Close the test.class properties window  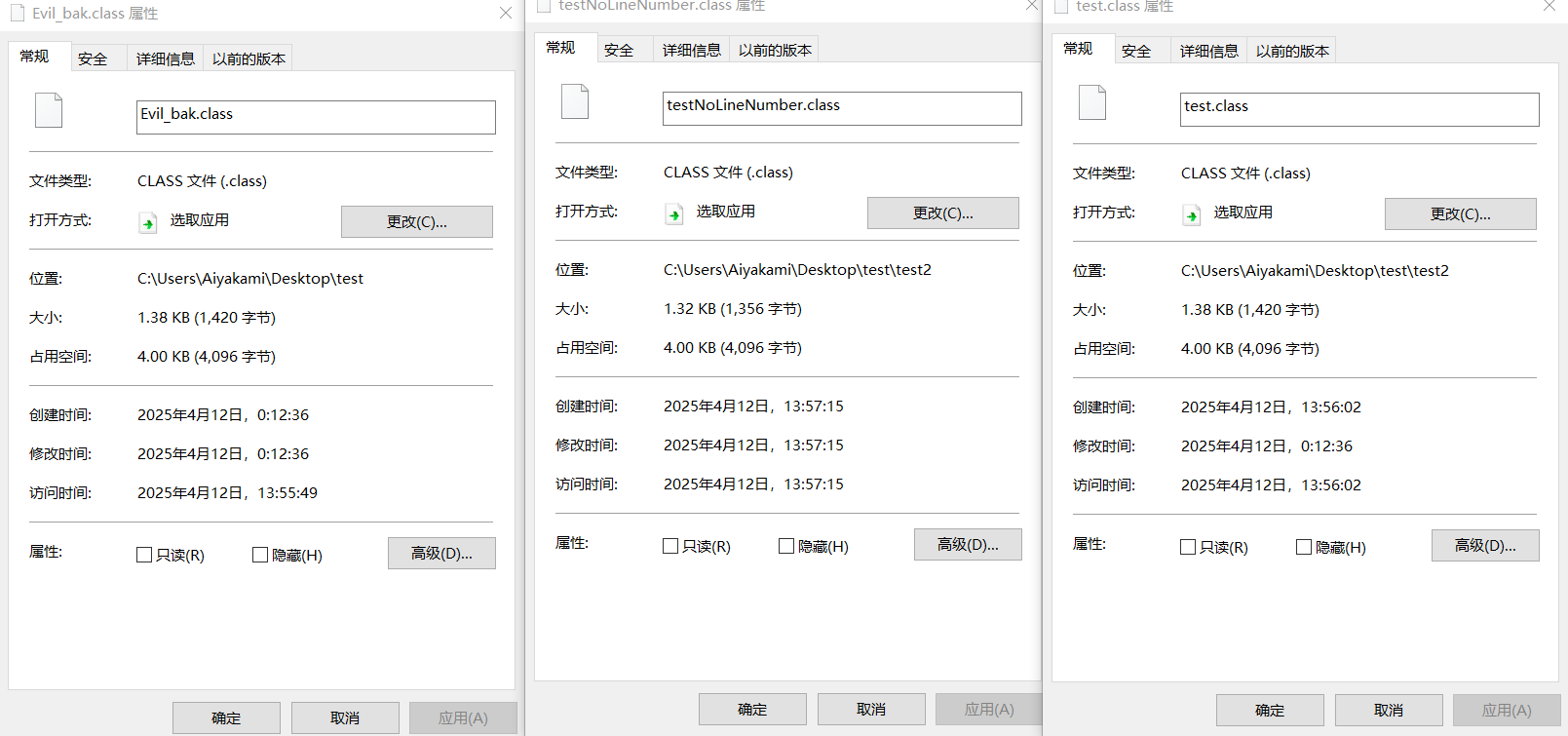(1549, 6)
